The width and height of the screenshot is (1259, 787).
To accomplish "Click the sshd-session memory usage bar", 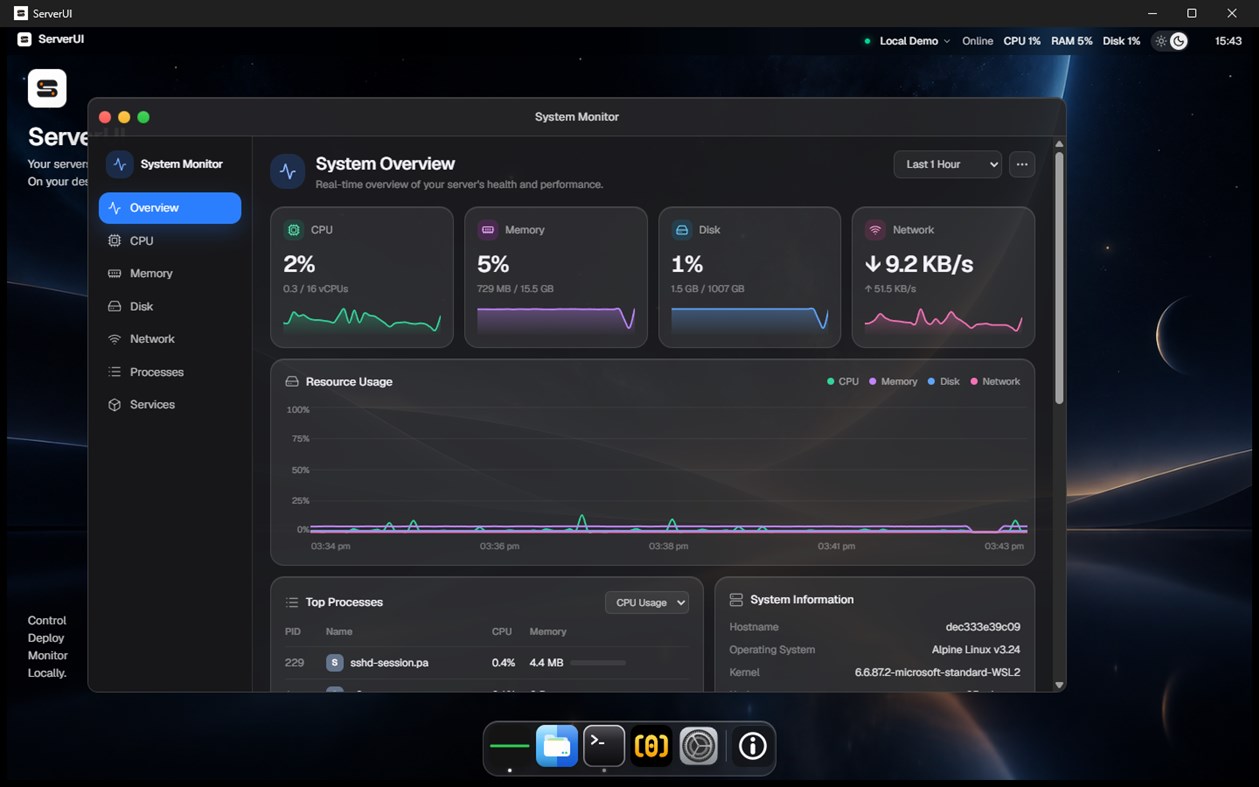I will click(598, 663).
